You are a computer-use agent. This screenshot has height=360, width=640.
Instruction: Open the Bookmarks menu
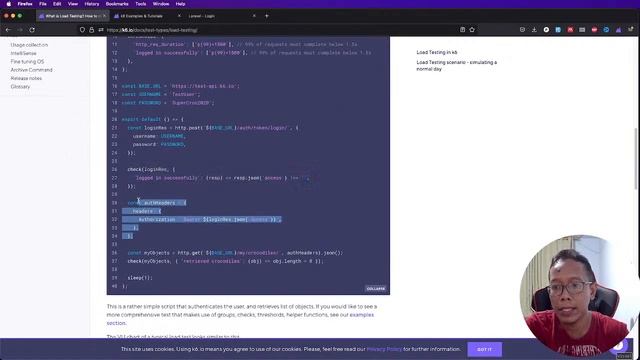(117, 4)
